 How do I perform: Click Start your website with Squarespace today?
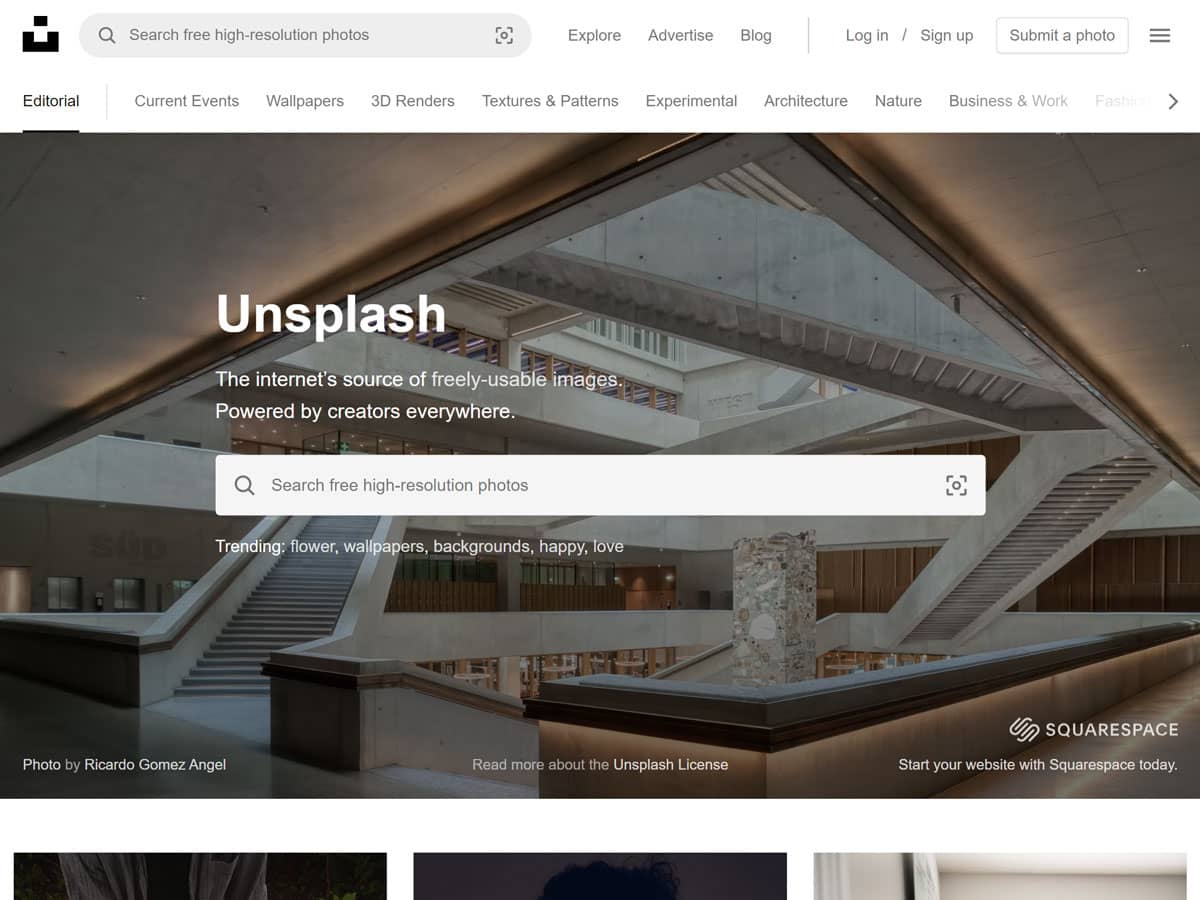point(1038,764)
